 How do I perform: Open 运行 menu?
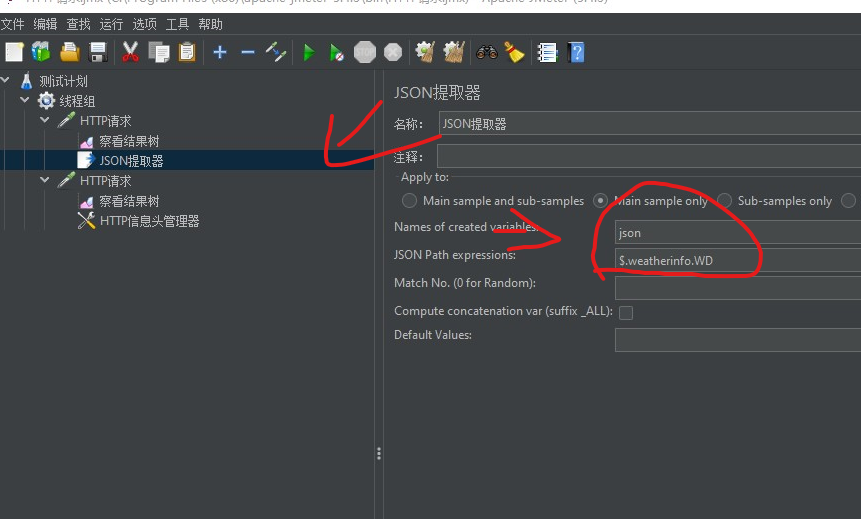pos(111,24)
